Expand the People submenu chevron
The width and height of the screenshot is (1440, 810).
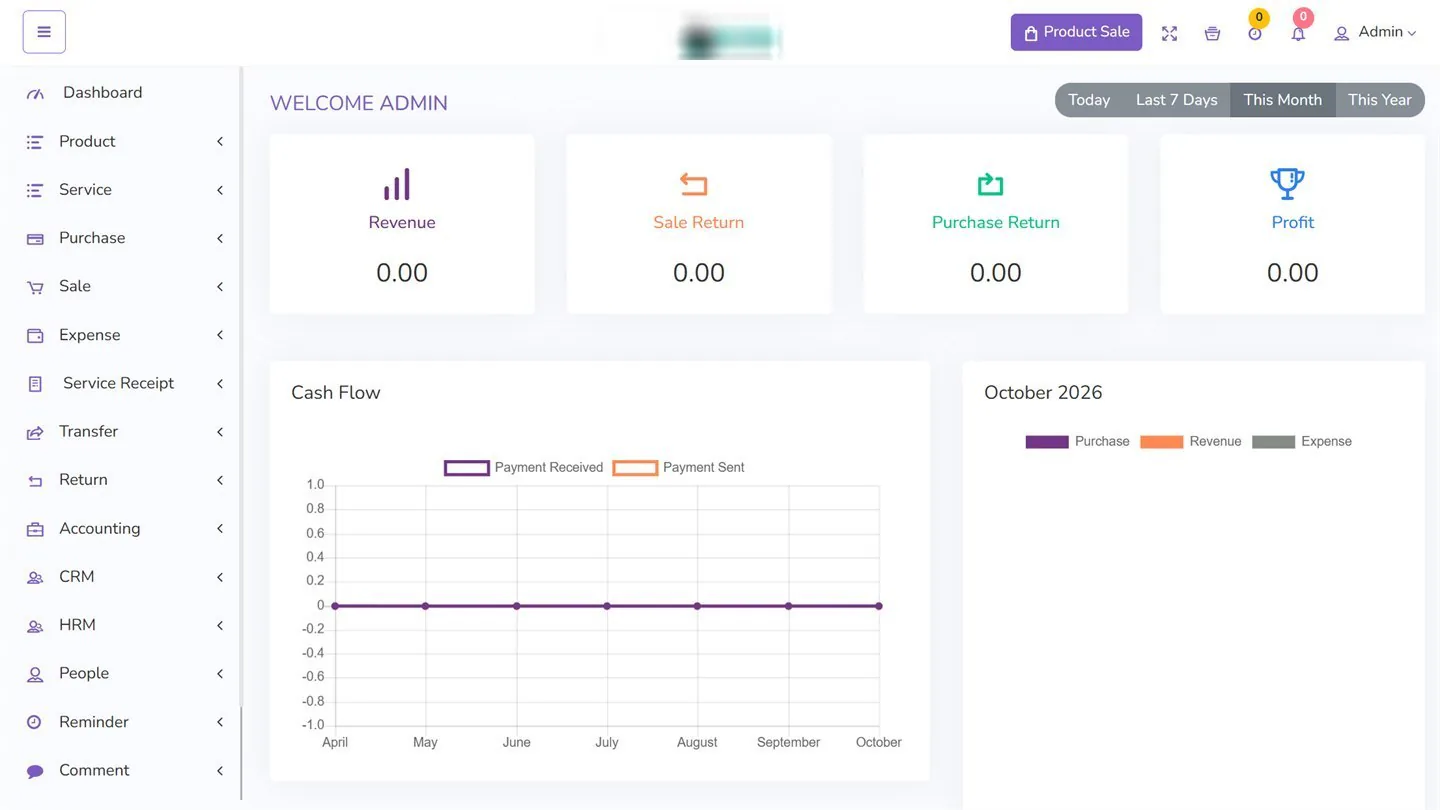220,674
